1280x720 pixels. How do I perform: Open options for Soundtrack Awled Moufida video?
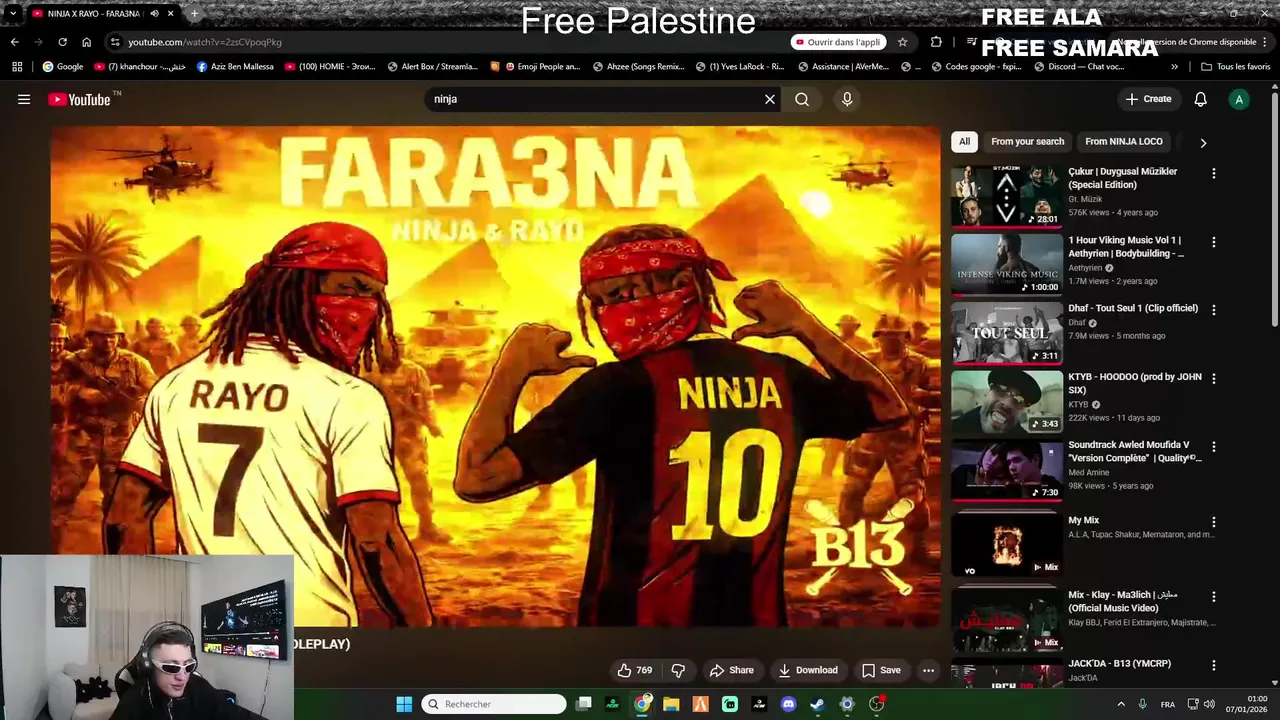point(1214,447)
